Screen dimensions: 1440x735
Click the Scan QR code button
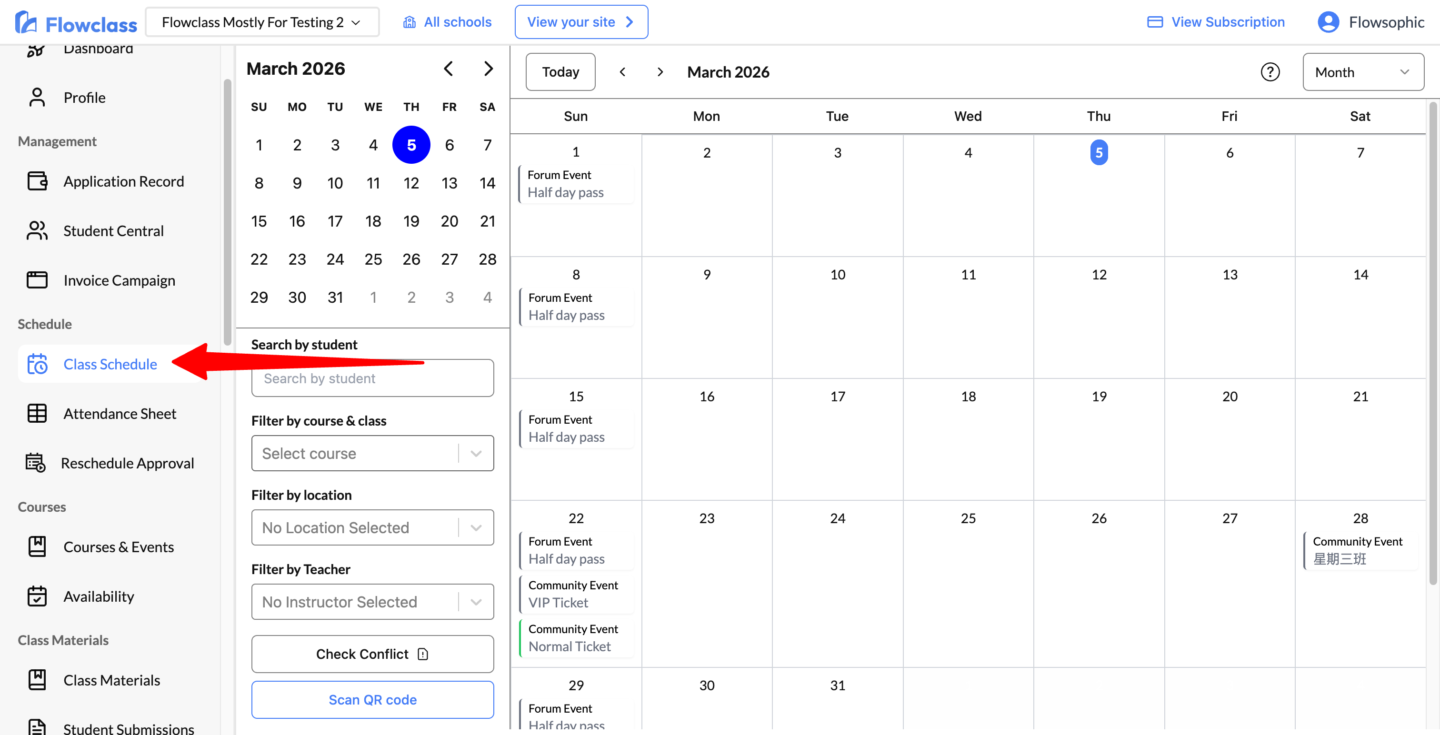coord(372,700)
